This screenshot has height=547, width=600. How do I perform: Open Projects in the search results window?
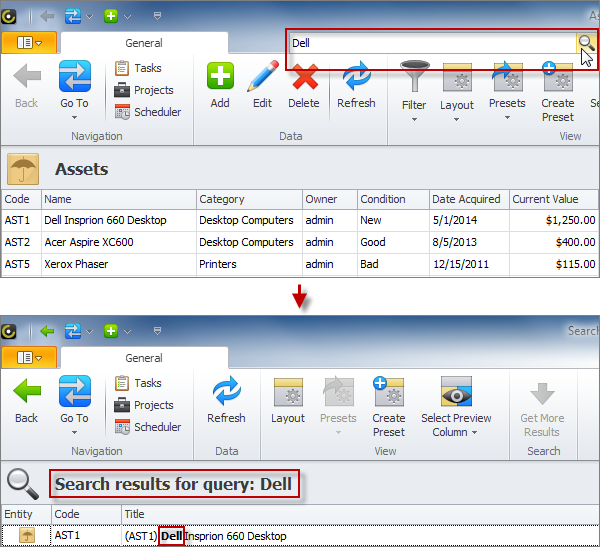pyautogui.click(x=144, y=405)
